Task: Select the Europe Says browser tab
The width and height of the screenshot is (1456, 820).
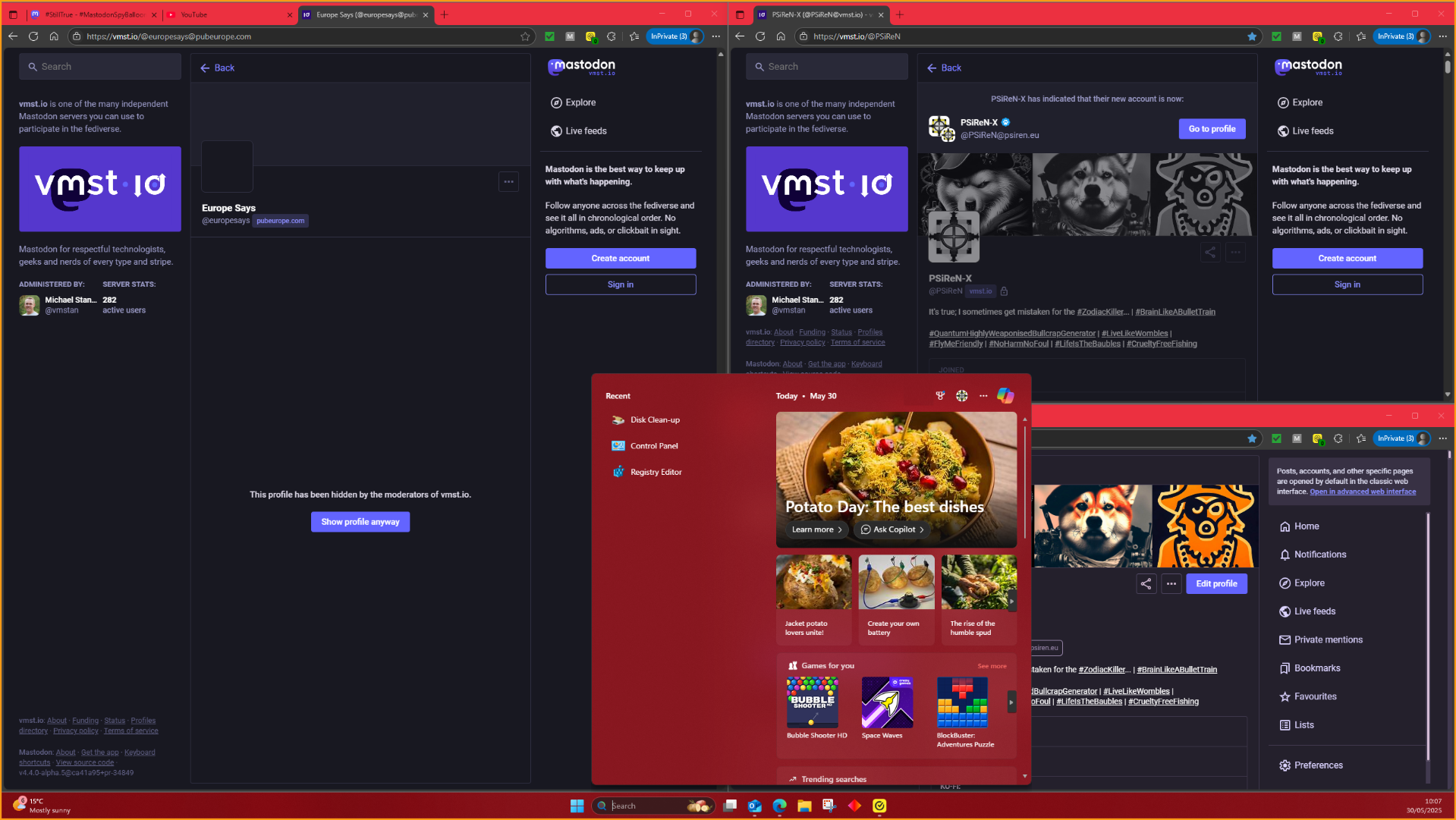Action: 366,14
